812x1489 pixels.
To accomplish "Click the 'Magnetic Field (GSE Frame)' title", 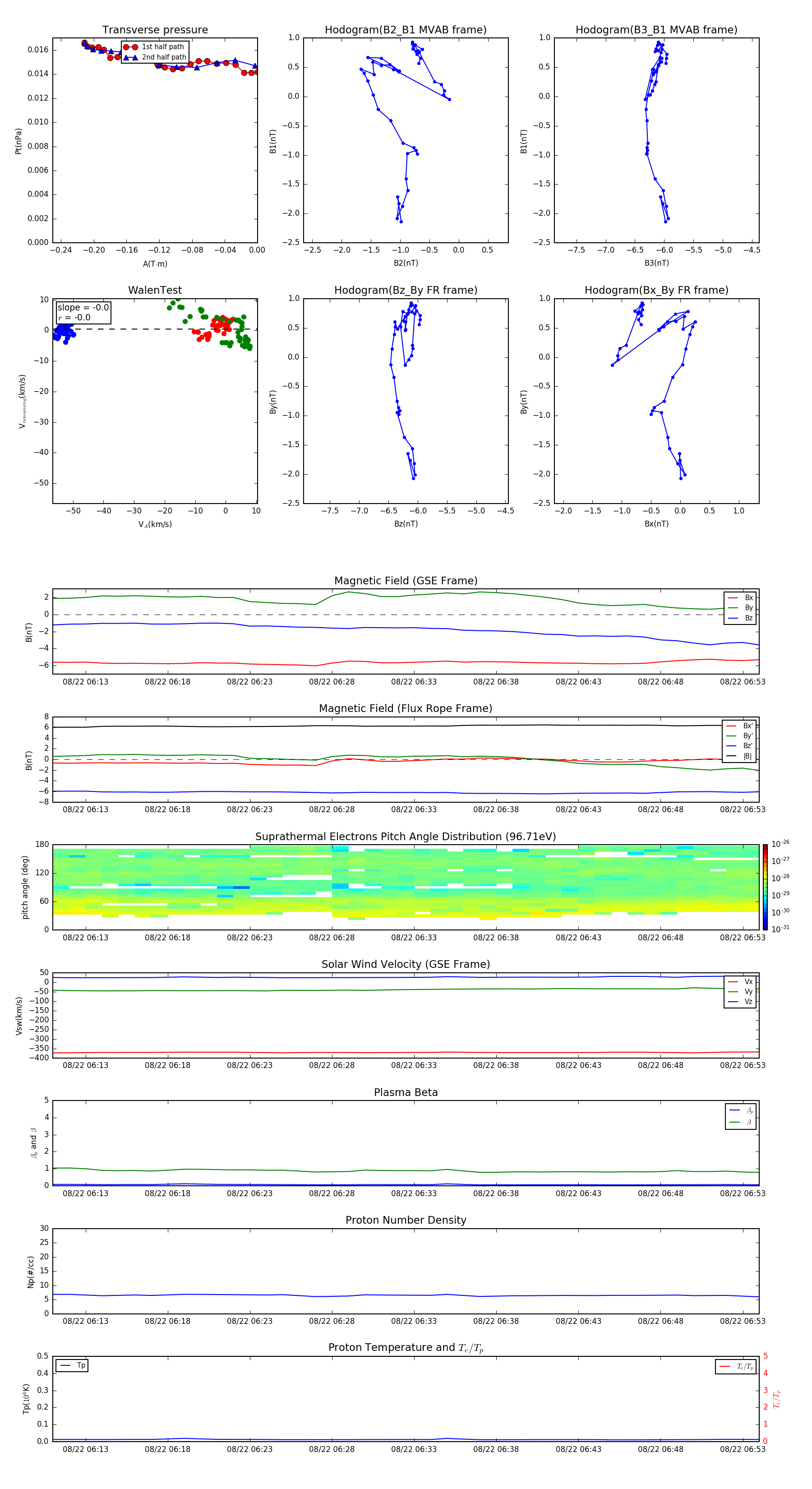I will click(406, 580).
